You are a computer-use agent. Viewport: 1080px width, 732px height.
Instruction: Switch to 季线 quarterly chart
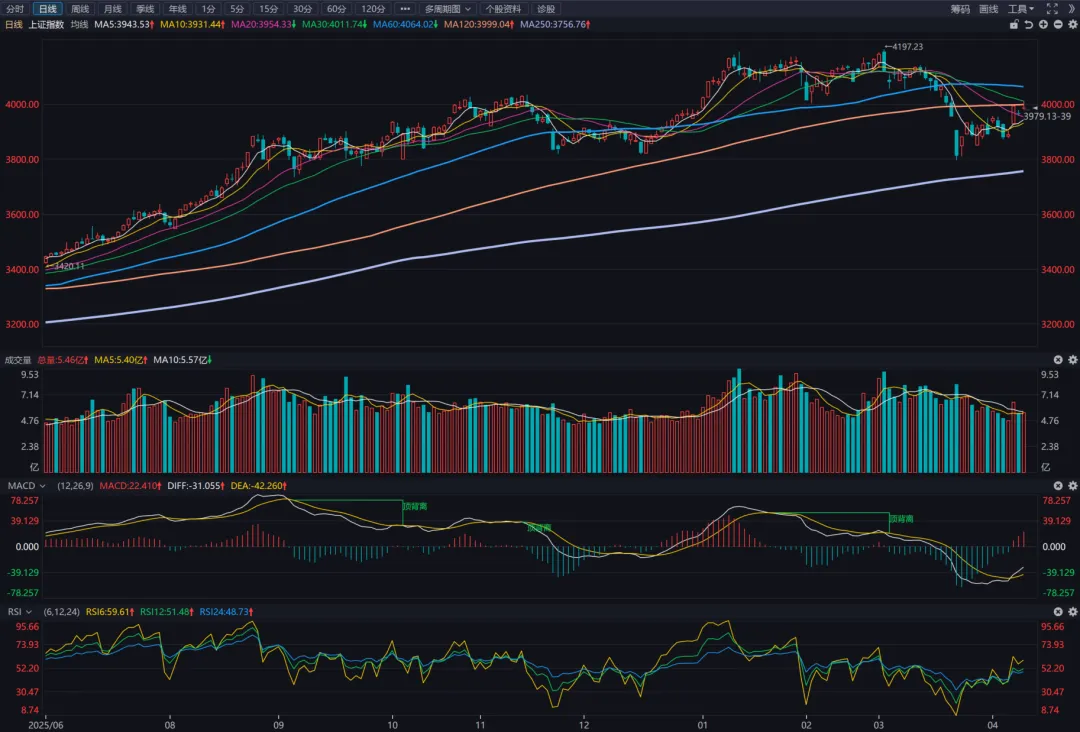point(145,9)
